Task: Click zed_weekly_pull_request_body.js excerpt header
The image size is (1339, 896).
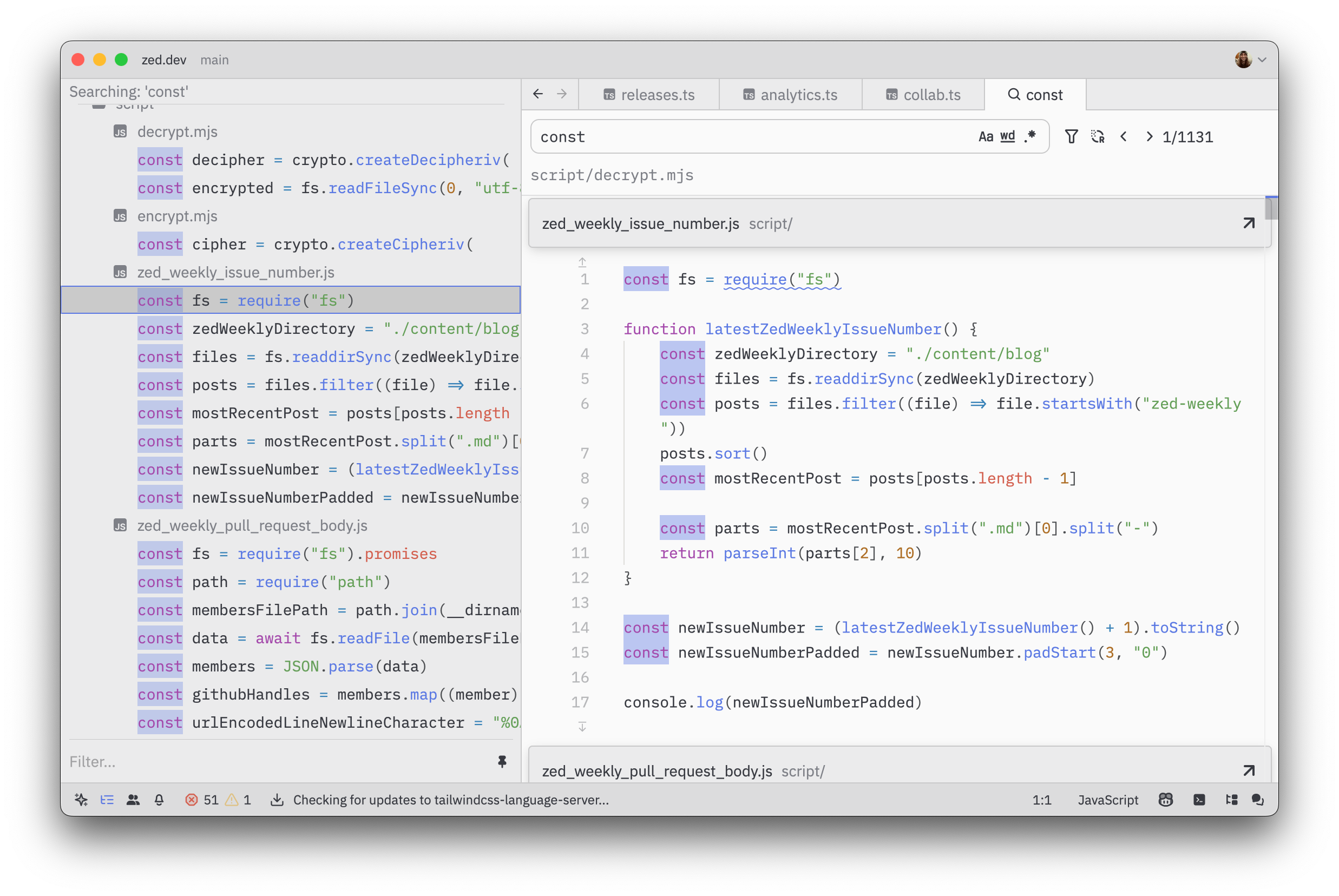Action: (899, 766)
